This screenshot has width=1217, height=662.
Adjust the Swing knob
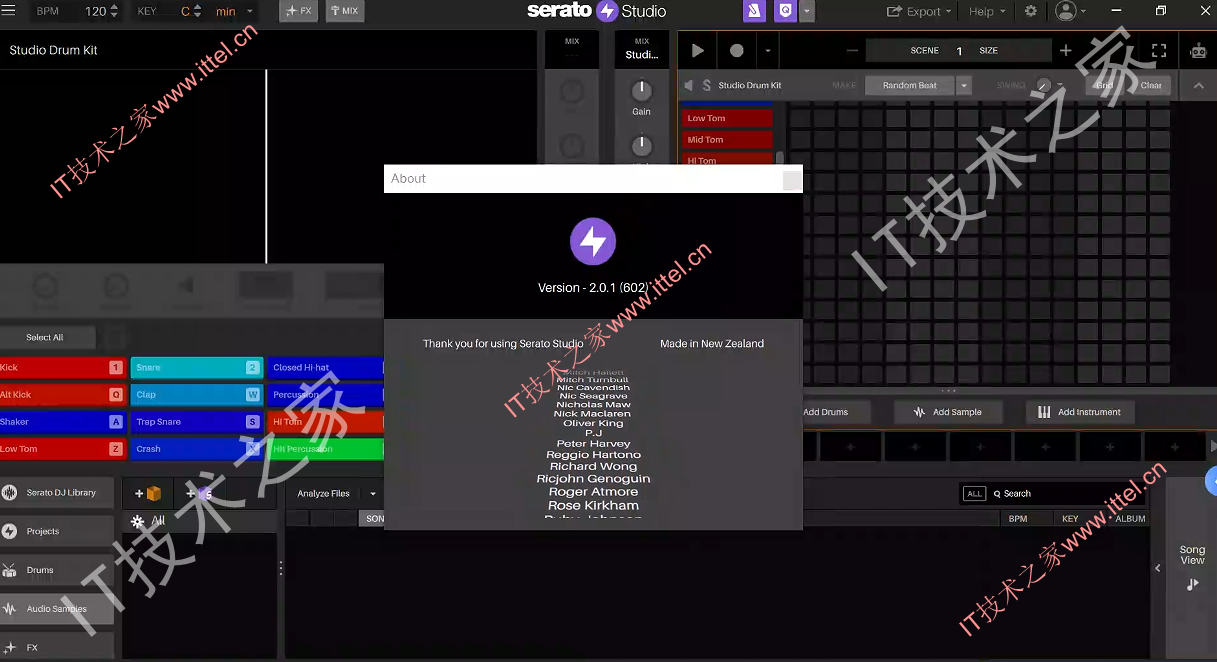coord(1044,85)
